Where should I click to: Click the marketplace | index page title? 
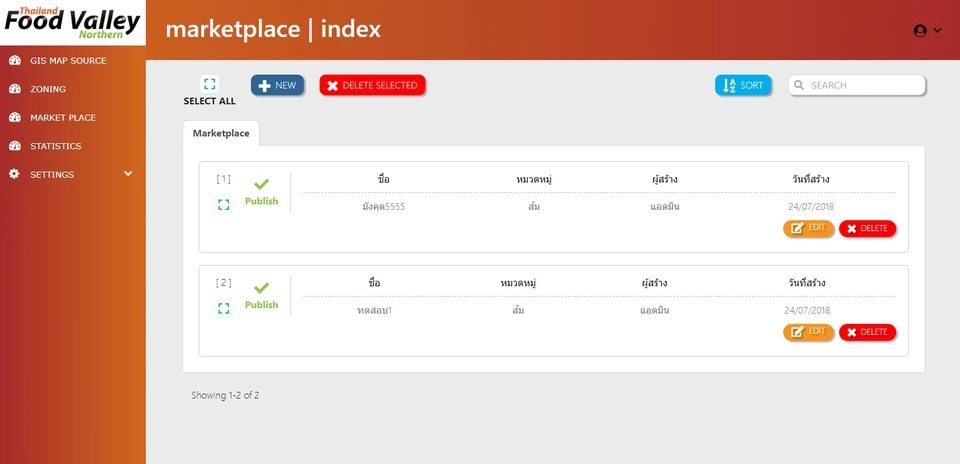pyautogui.click(x=273, y=29)
